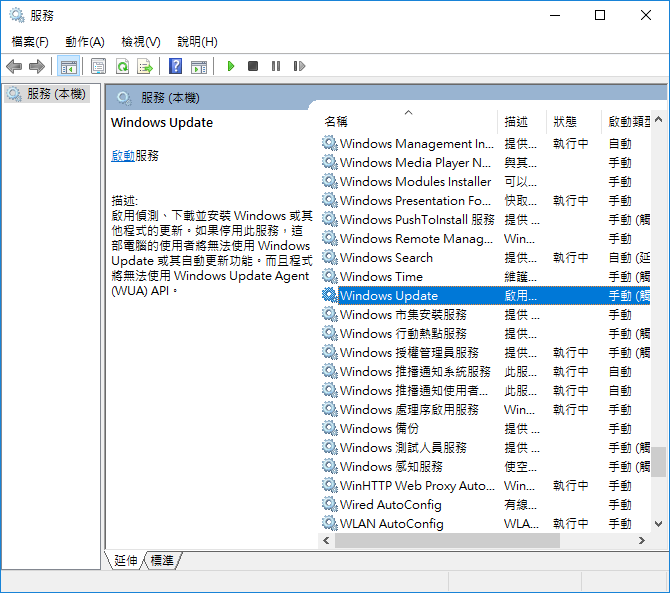
Task: Click horizontal scrollbar left arrow
Action: (326, 541)
